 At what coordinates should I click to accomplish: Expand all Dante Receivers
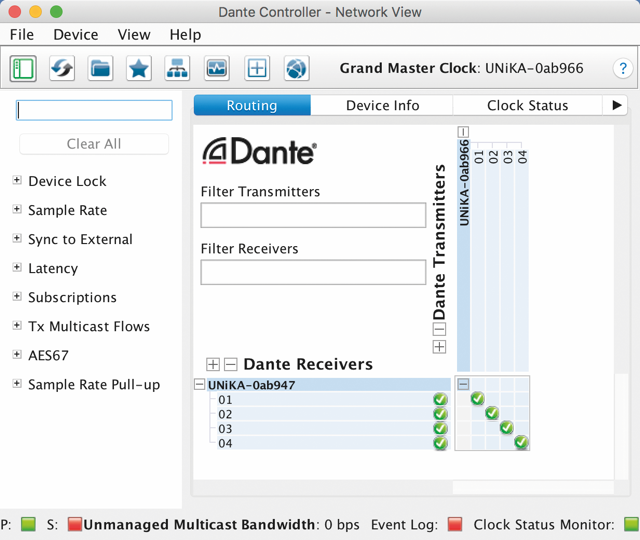(213, 364)
